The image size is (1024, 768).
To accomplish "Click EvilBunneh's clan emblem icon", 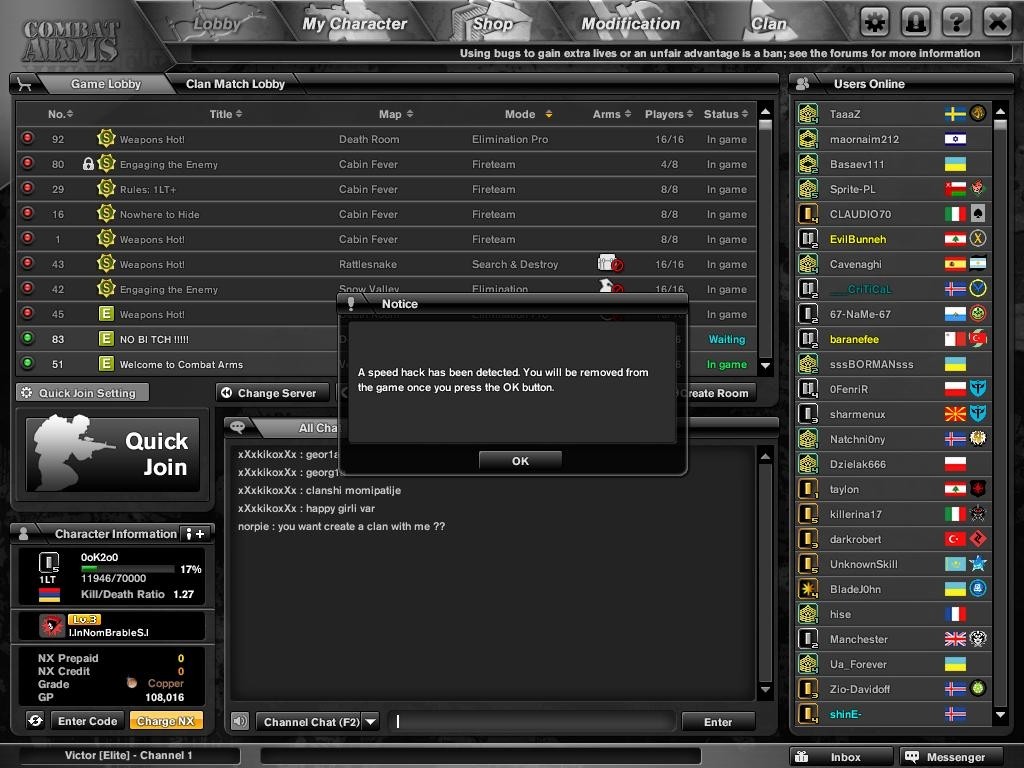I will tap(978, 238).
